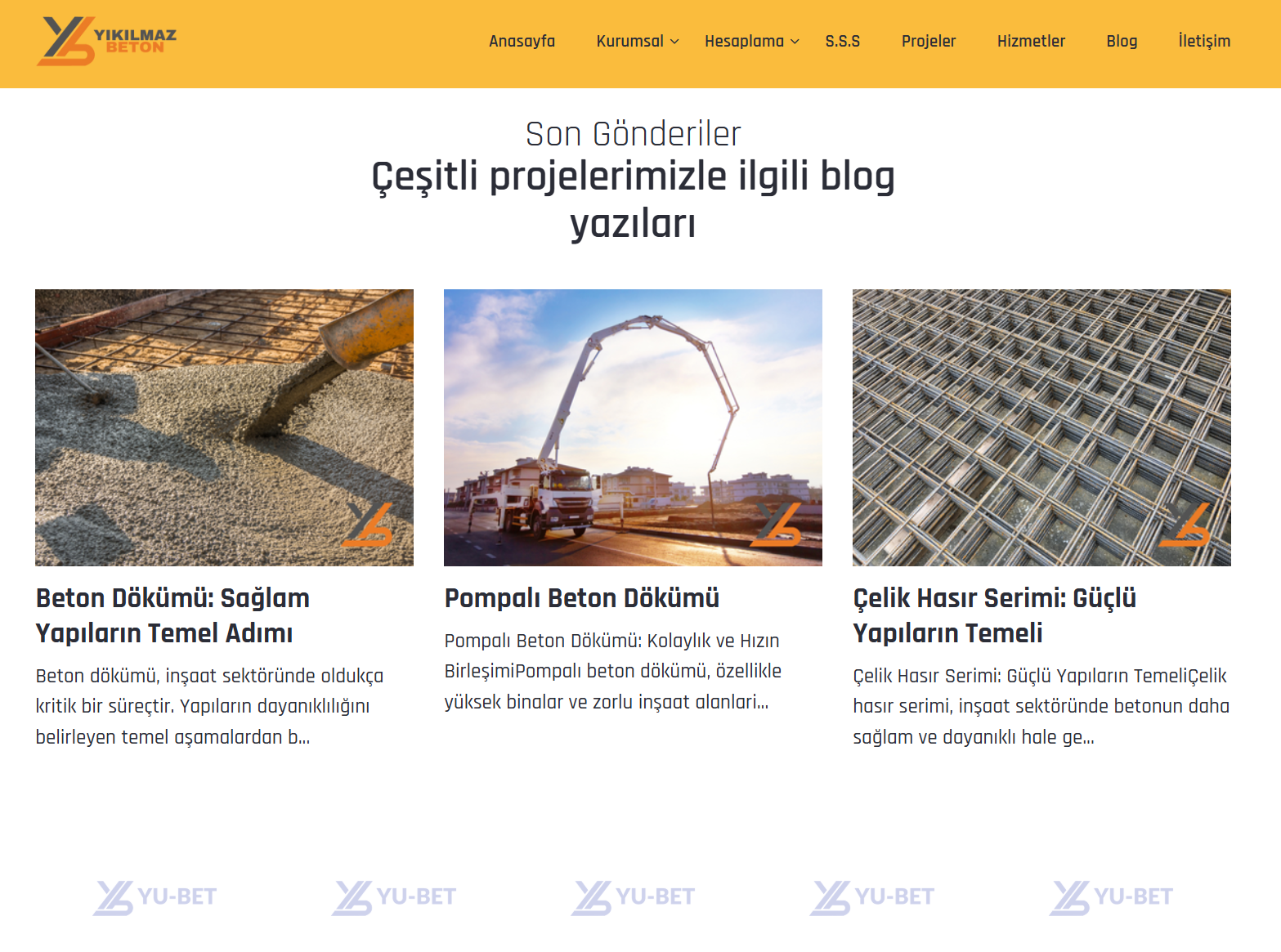The image size is (1281, 952).
Task: Open the S.S.S menu item
Action: click(843, 41)
